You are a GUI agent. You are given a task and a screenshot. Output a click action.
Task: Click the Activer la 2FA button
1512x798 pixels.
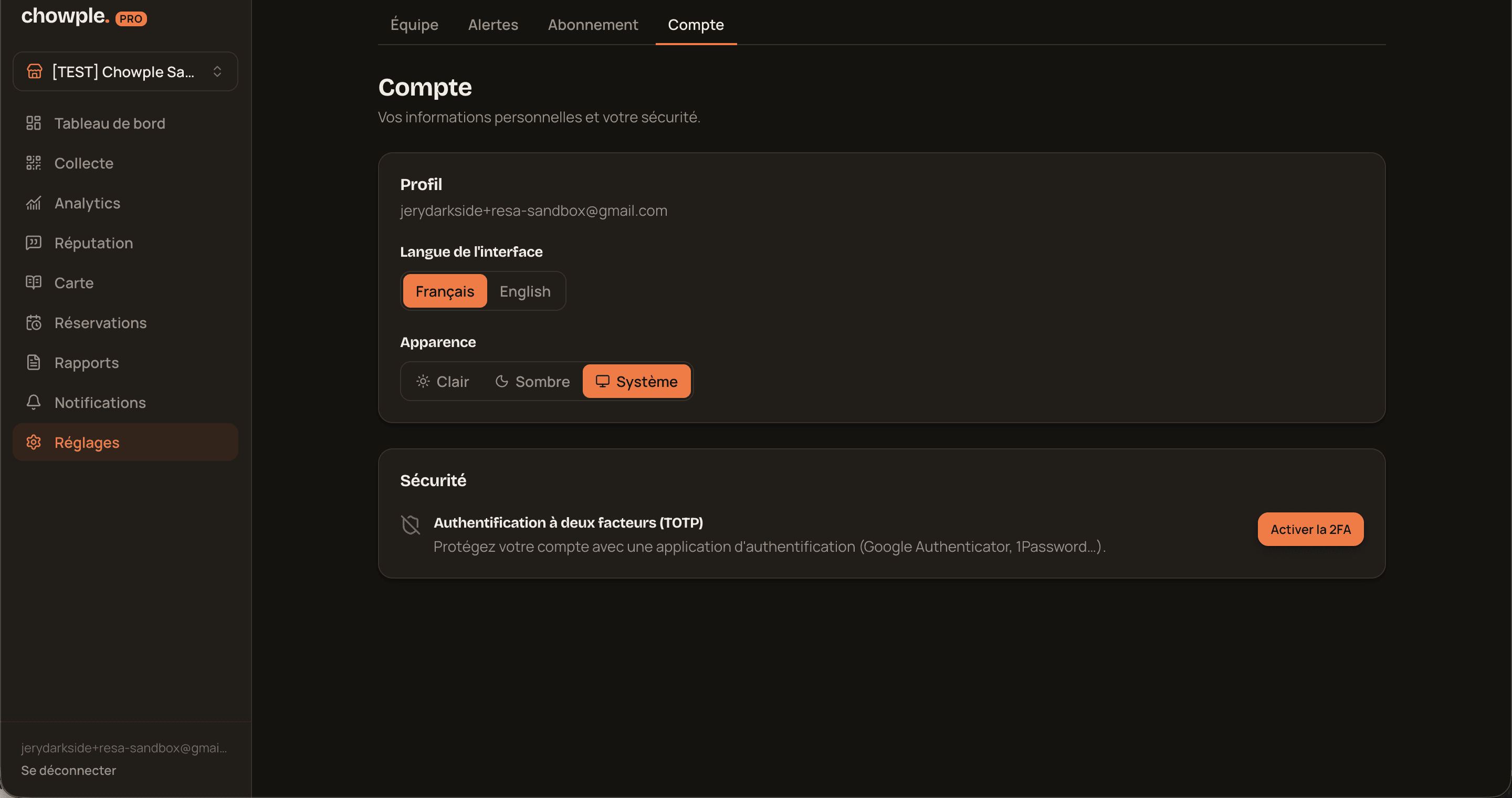pos(1310,529)
